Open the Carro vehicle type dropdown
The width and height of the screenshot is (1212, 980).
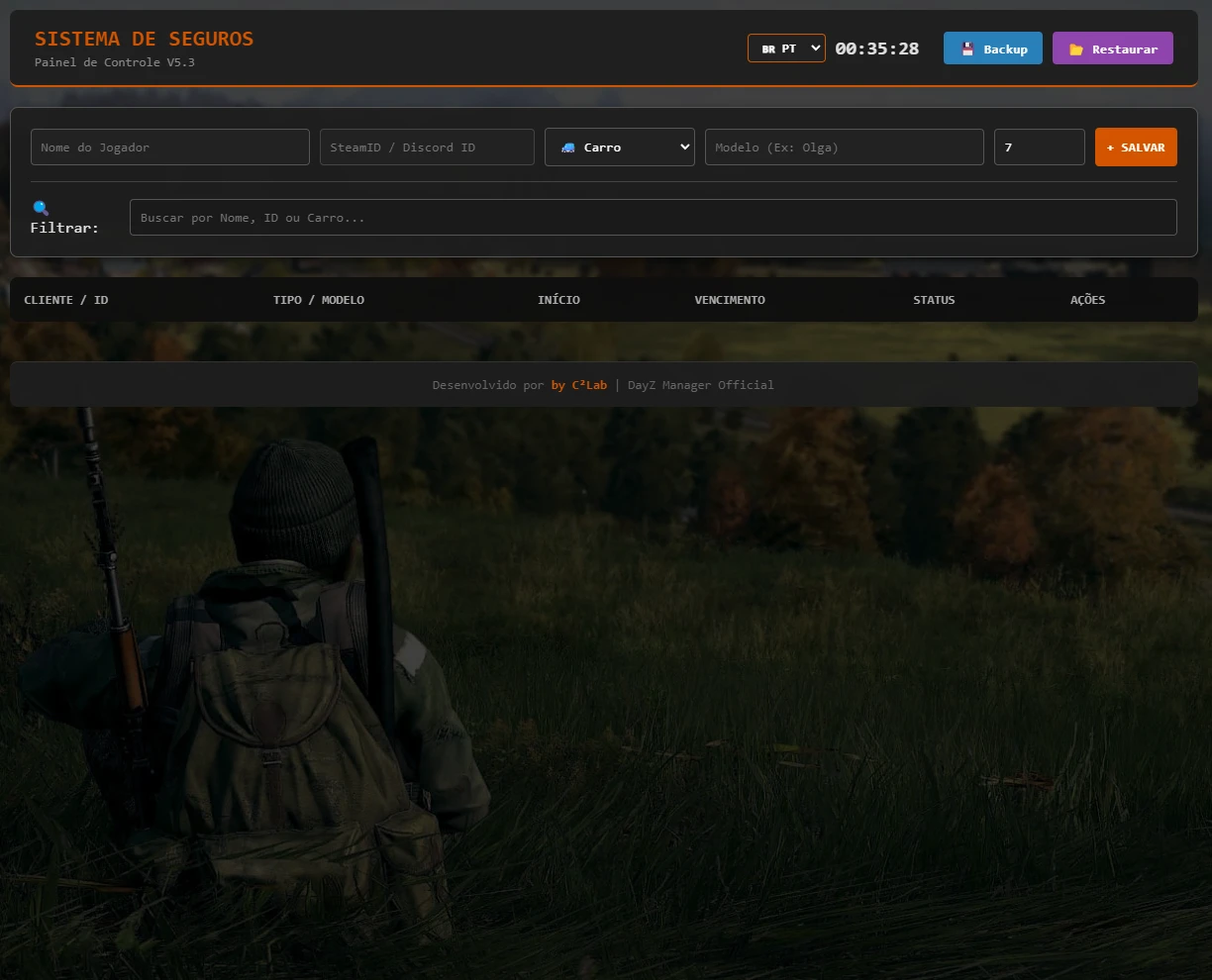619,146
